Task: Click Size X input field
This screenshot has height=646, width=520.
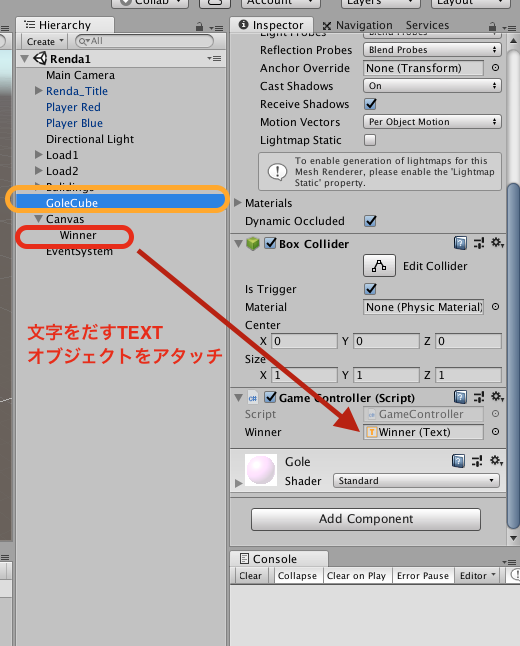Action: [x=304, y=375]
